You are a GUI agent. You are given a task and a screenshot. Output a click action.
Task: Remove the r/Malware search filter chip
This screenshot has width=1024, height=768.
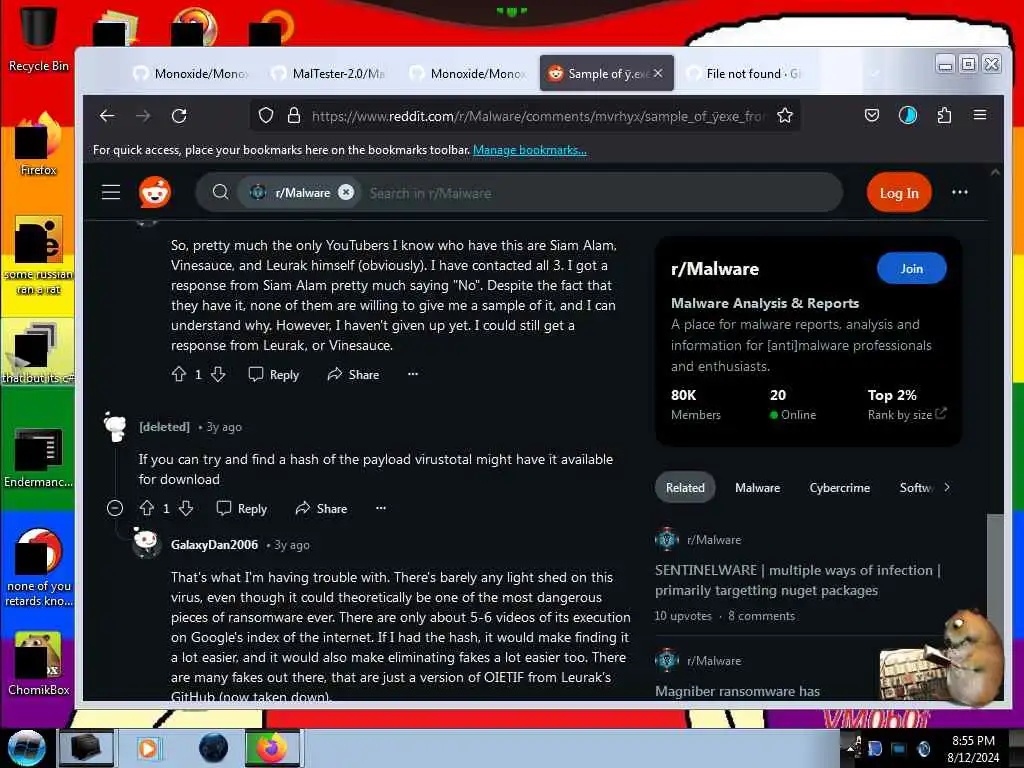tap(346, 192)
